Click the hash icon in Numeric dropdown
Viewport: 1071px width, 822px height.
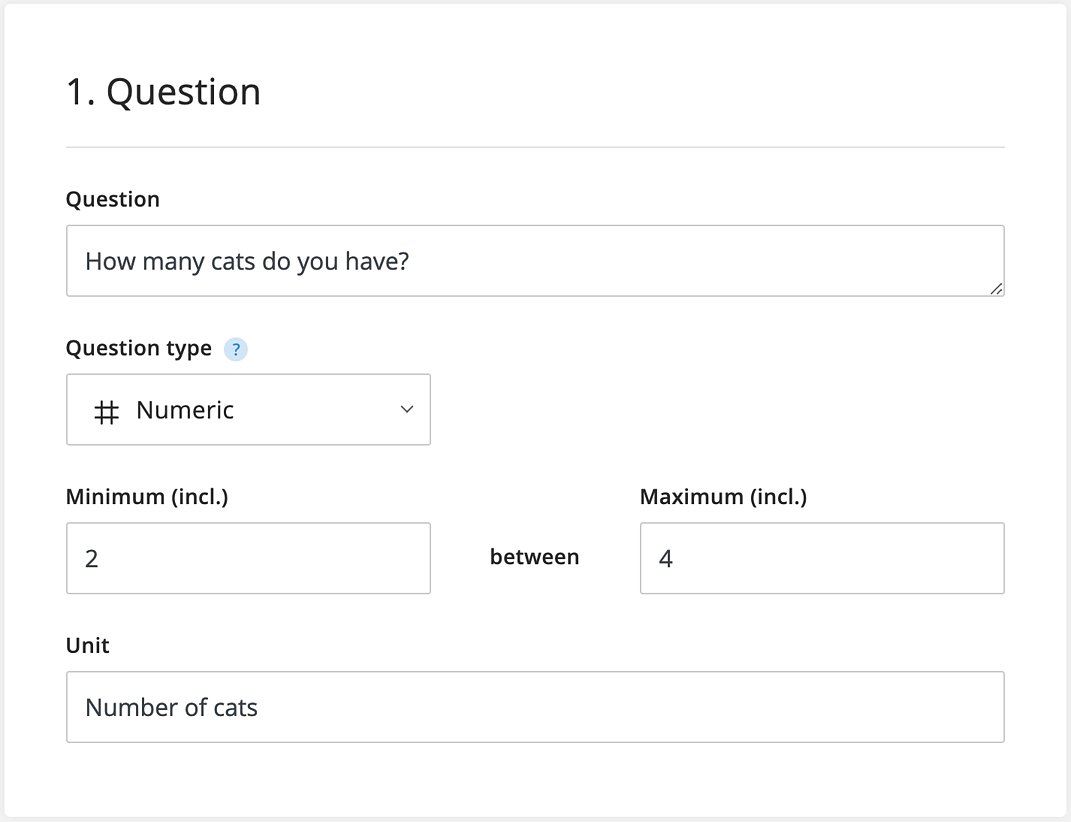[x=106, y=411]
